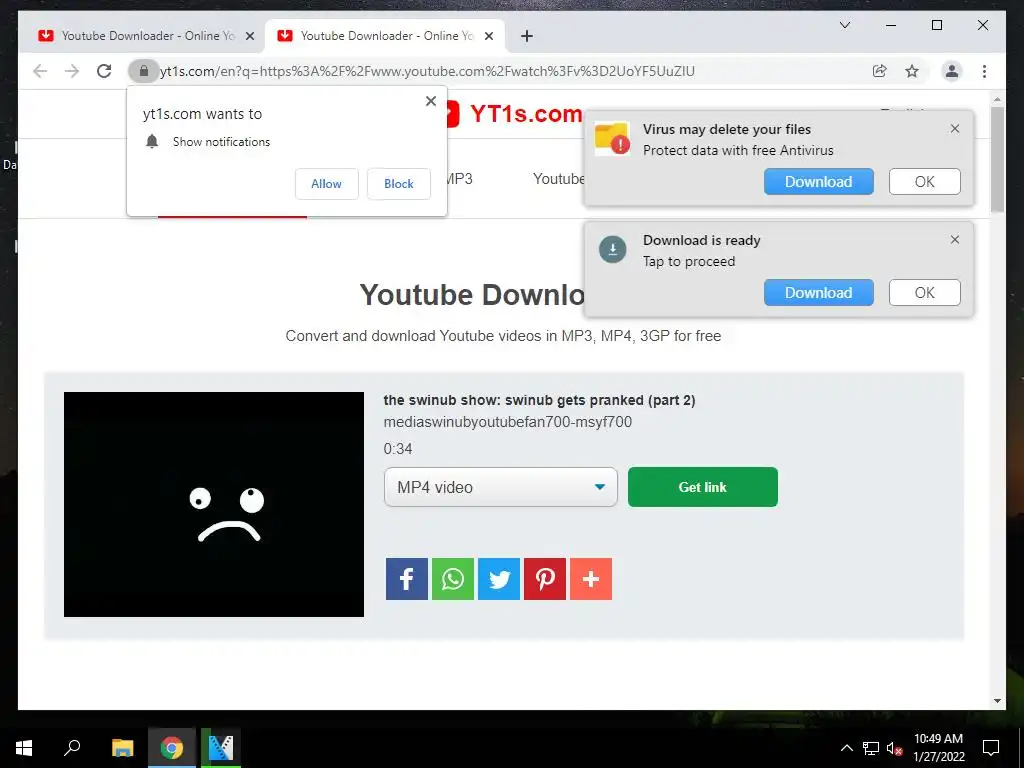Image resolution: width=1024 pixels, height=768 pixels.
Task: Click the scrollbar down arrow
Action: [x=997, y=701]
